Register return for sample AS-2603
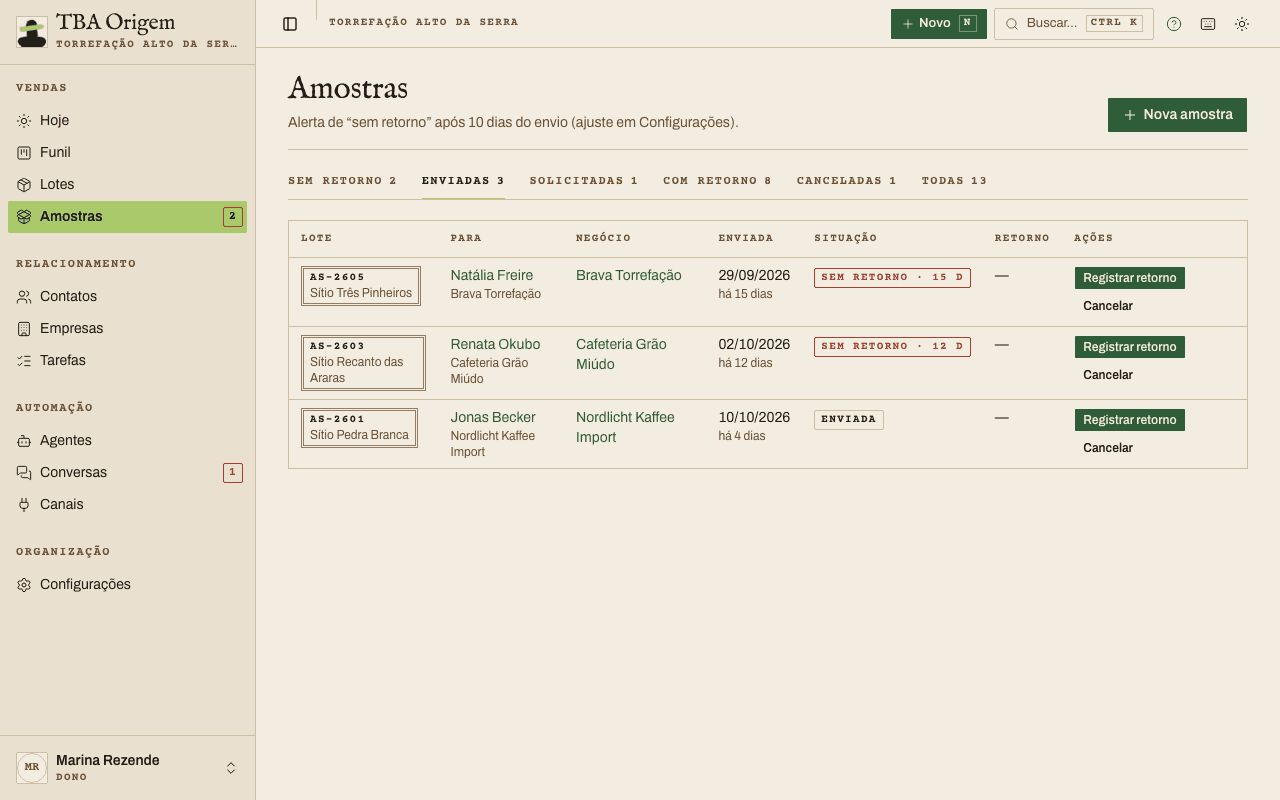 [1130, 347]
